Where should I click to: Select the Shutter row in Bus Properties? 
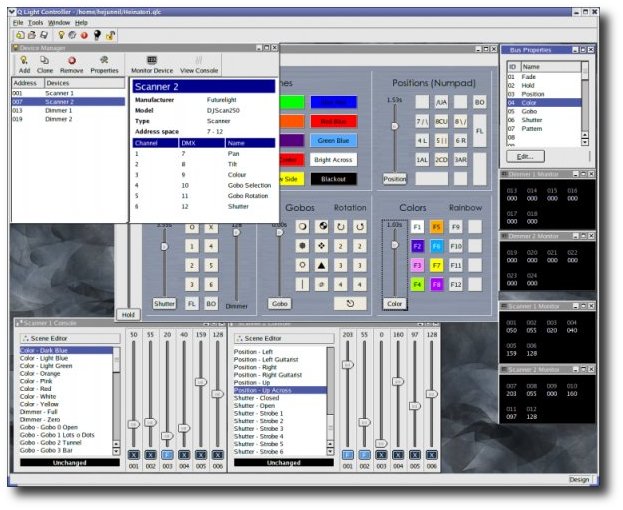pos(544,120)
